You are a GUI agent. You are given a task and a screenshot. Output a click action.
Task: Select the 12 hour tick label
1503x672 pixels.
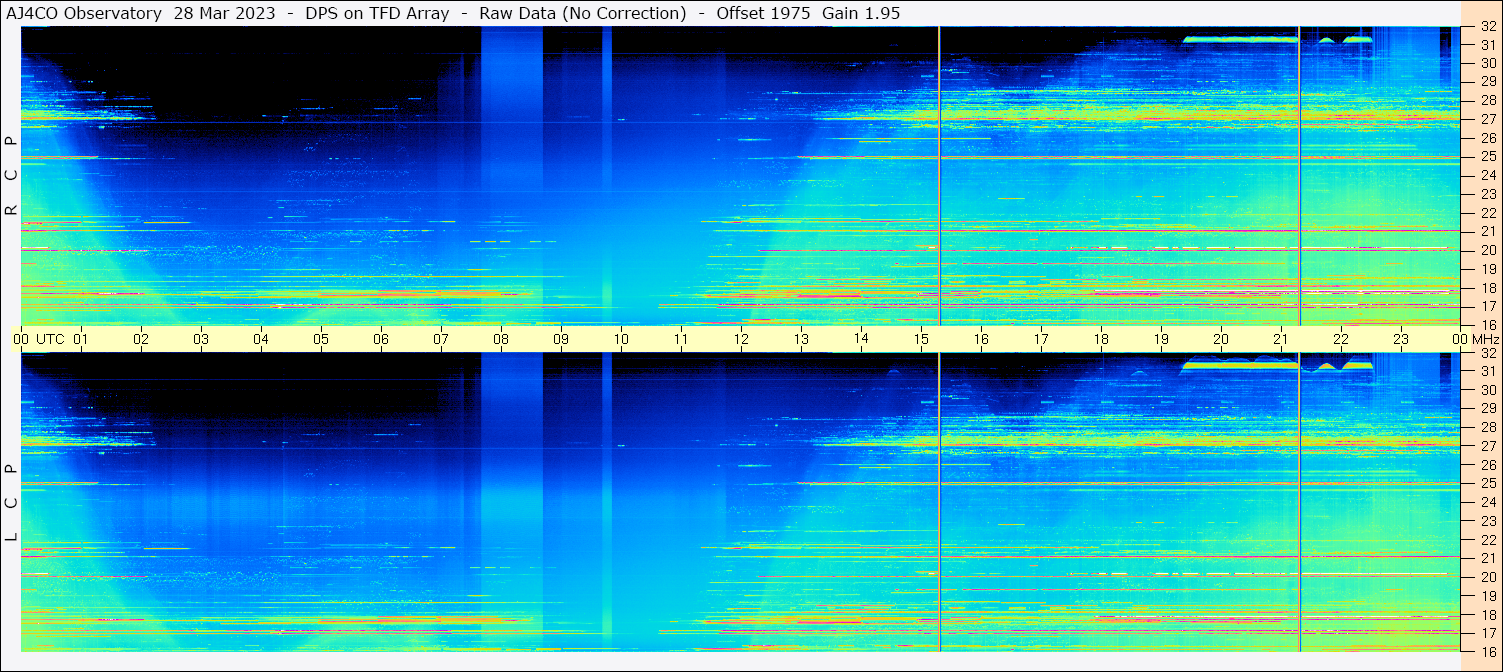[741, 339]
